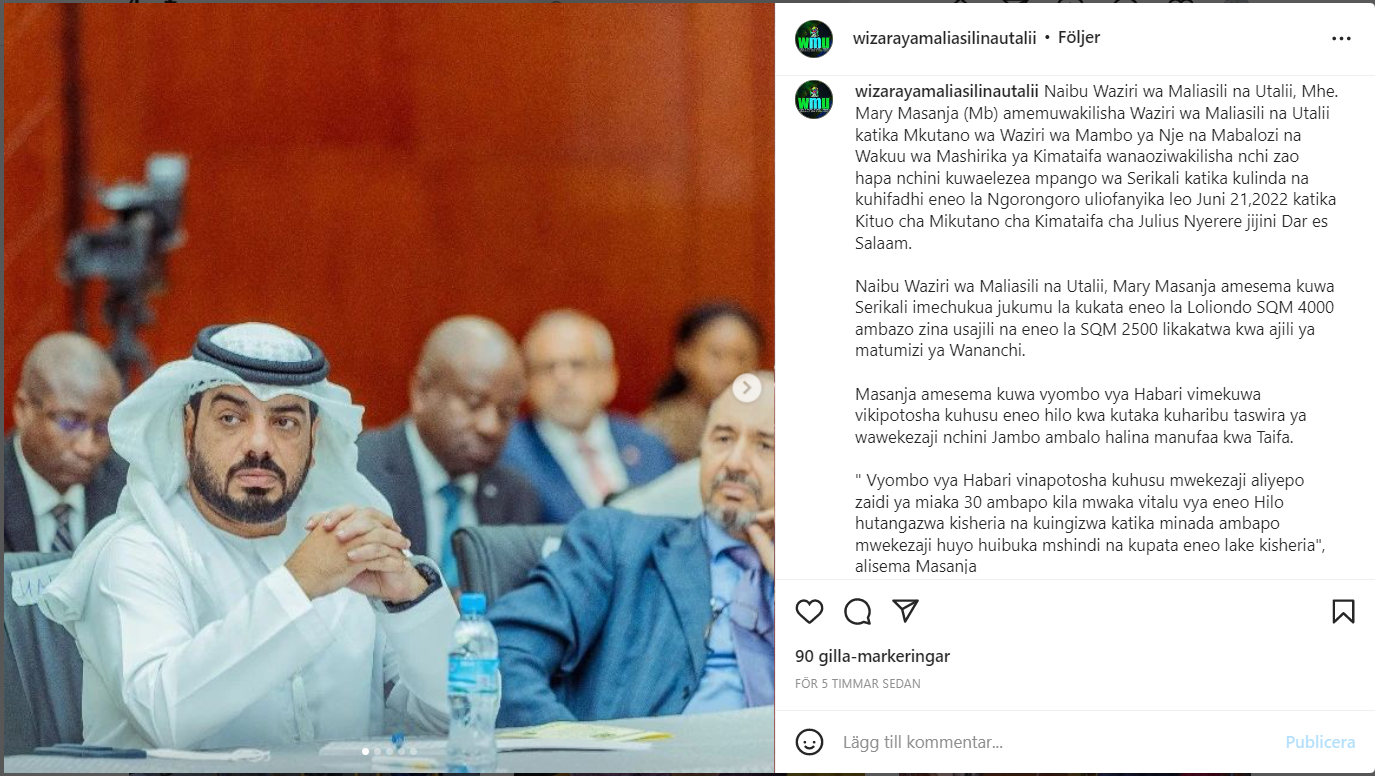Click the caption's profile avatar
This screenshot has height=776, width=1375.
[x=814, y=99]
